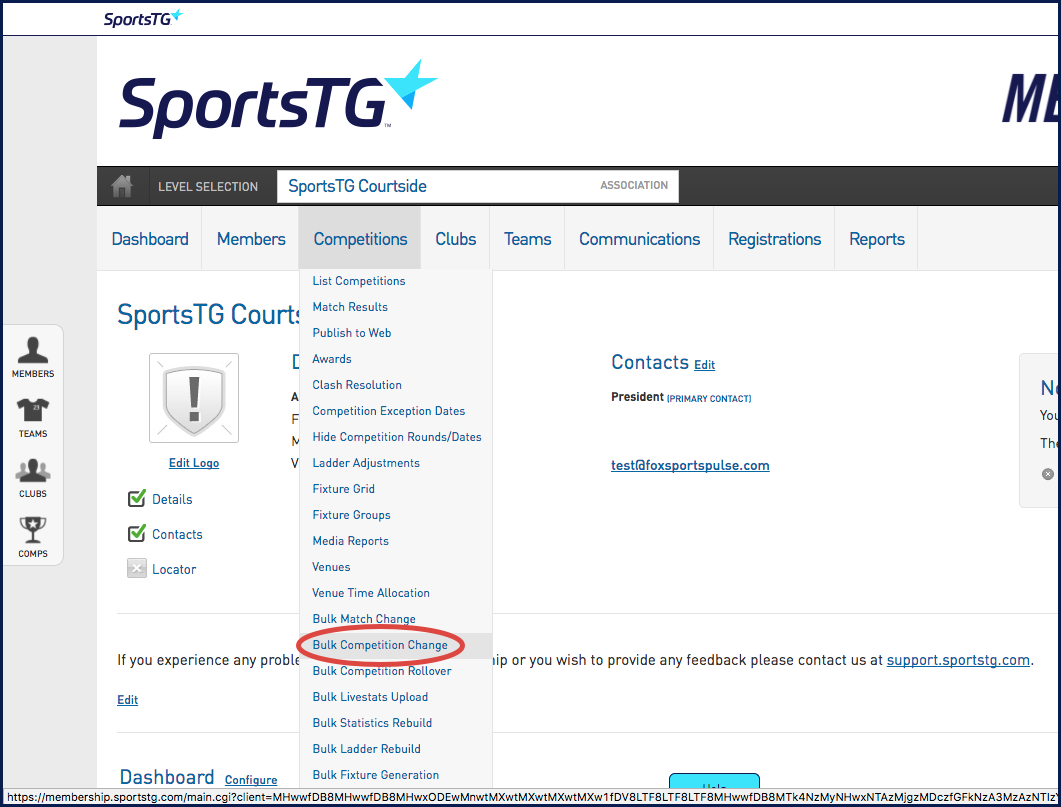Select Clash Resolution menu item
The width and height of the screenshot is (1061, 807).
pos(357,385)
